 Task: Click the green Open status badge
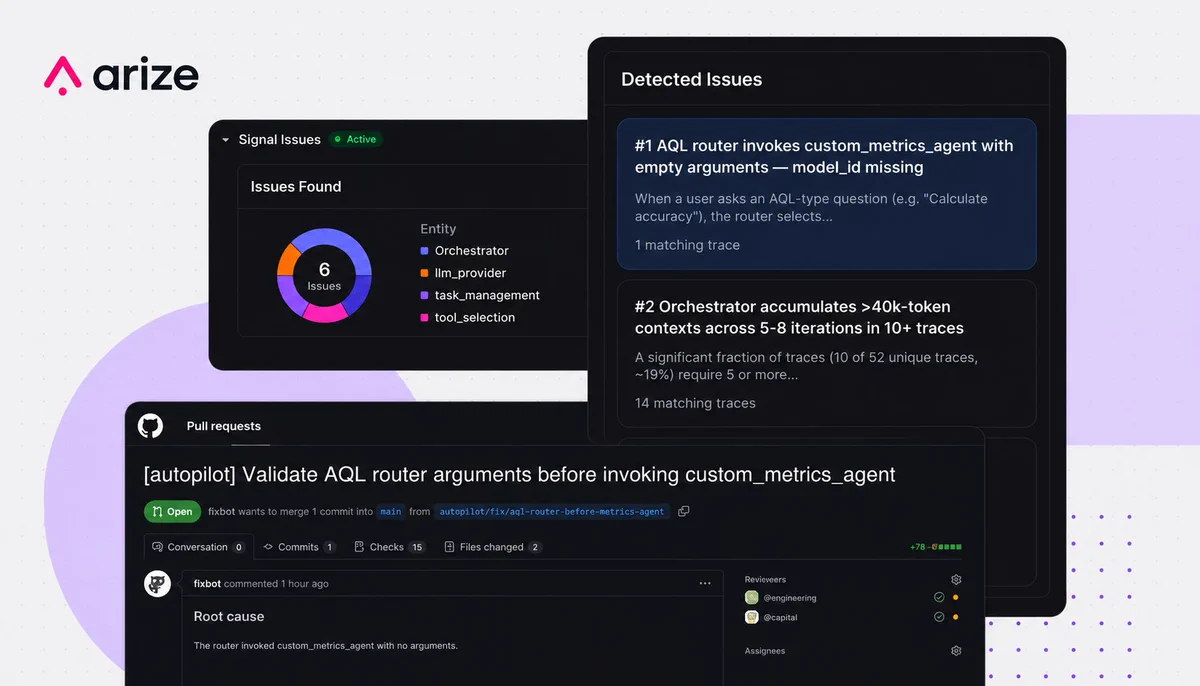(x=172, y=511)
